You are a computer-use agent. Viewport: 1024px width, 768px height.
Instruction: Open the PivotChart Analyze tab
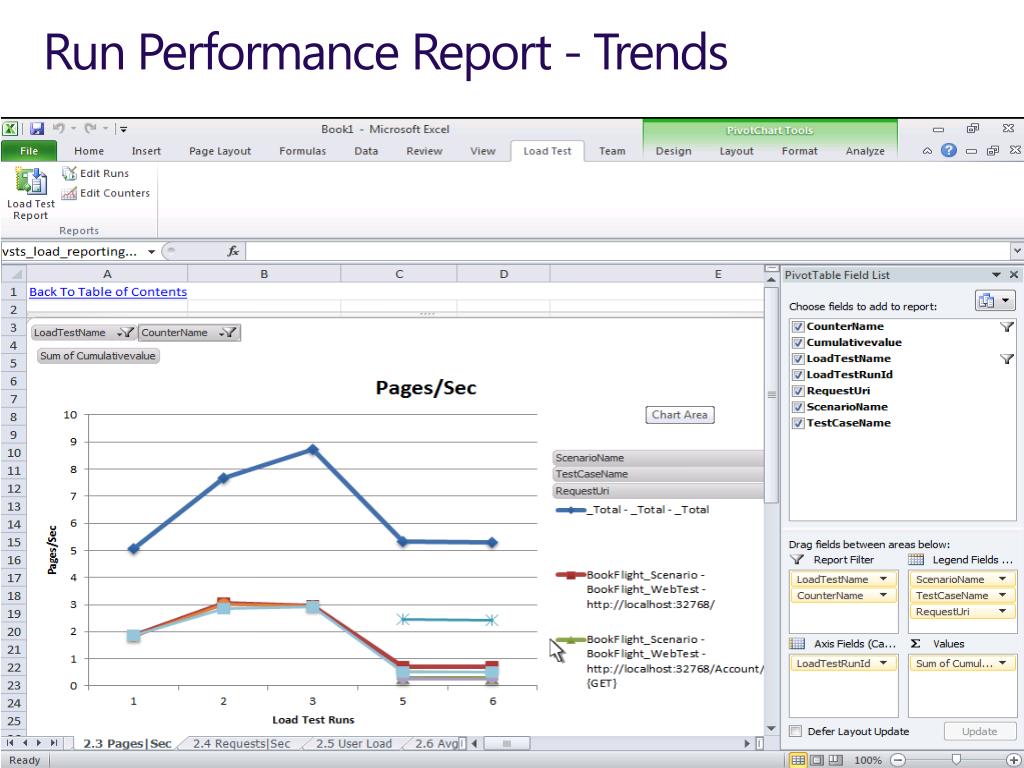pos(865,151)
